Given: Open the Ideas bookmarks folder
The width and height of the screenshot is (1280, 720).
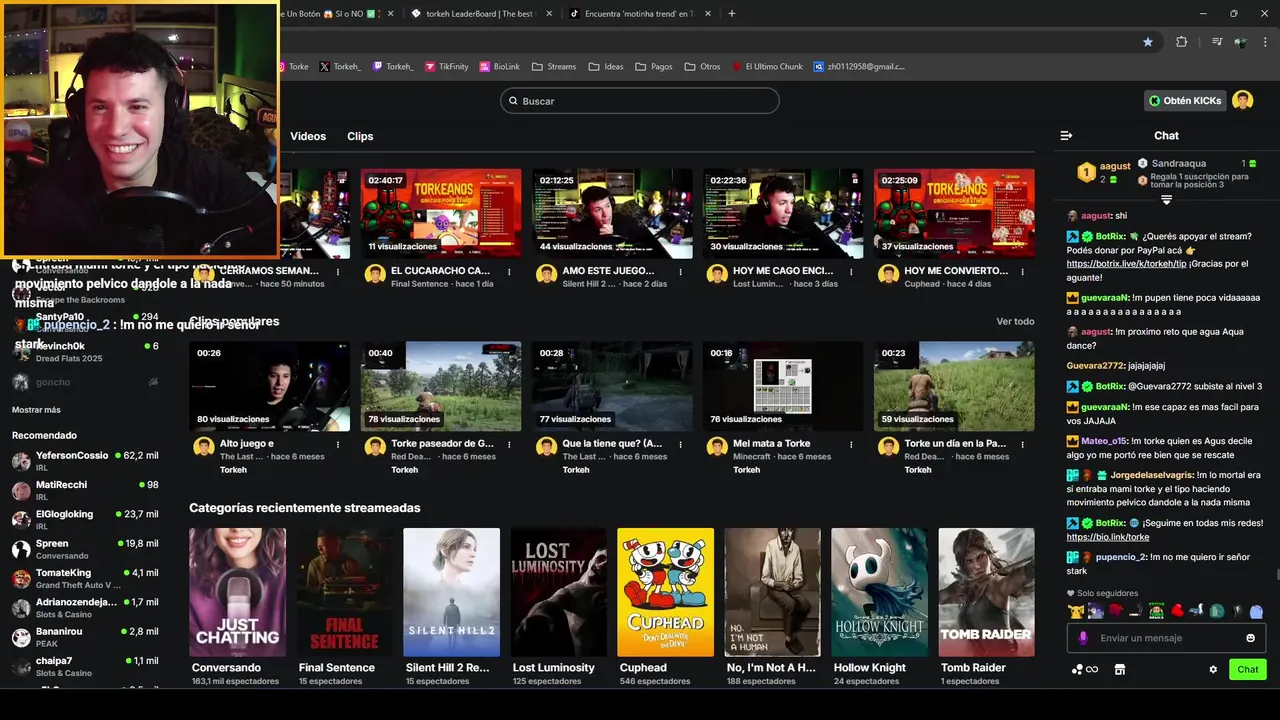Looking at the screenshot, I should (606, 67).
